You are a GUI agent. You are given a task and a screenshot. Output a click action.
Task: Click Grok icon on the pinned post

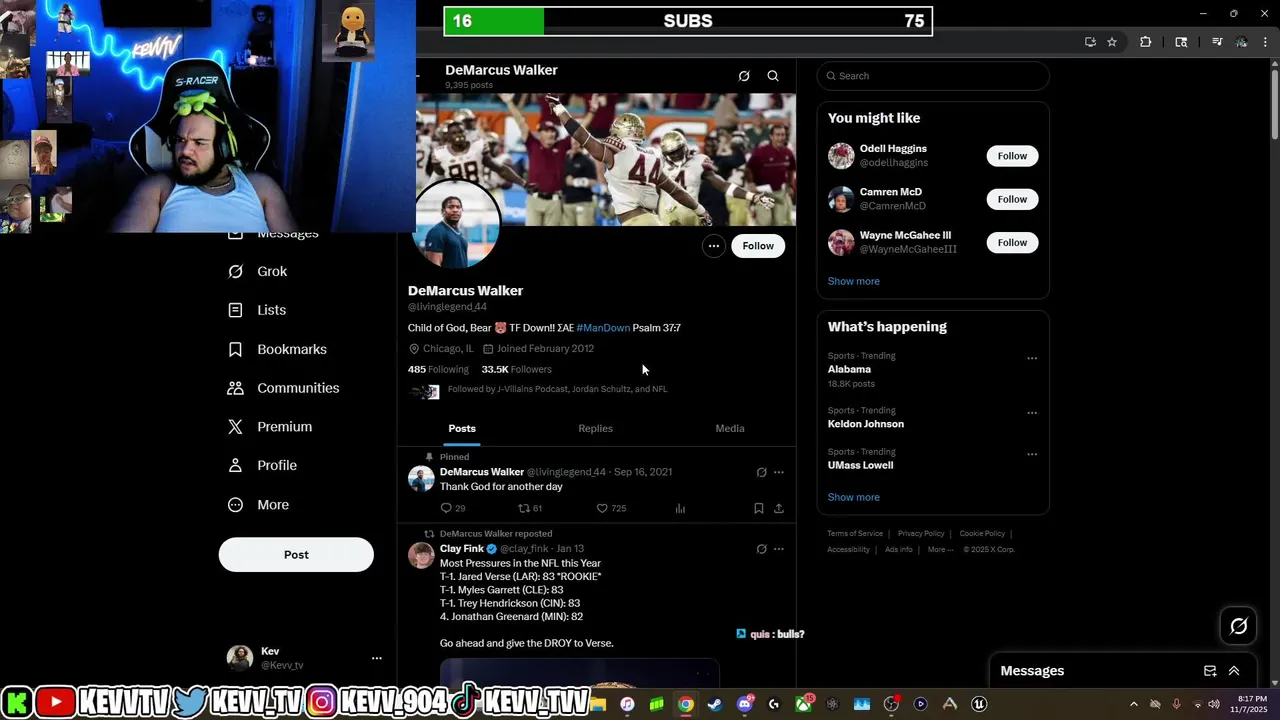[x=761, y=472]
